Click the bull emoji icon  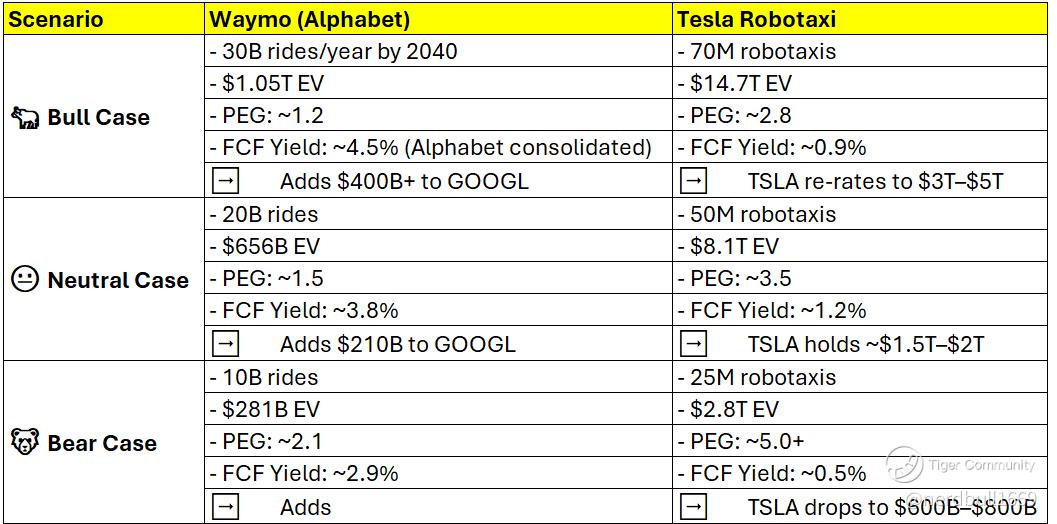pos(26,117)
